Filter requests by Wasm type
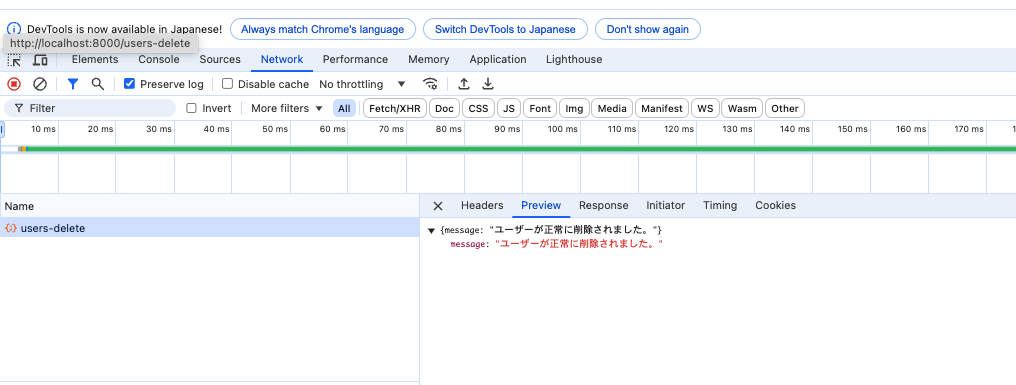 point(742,108)
